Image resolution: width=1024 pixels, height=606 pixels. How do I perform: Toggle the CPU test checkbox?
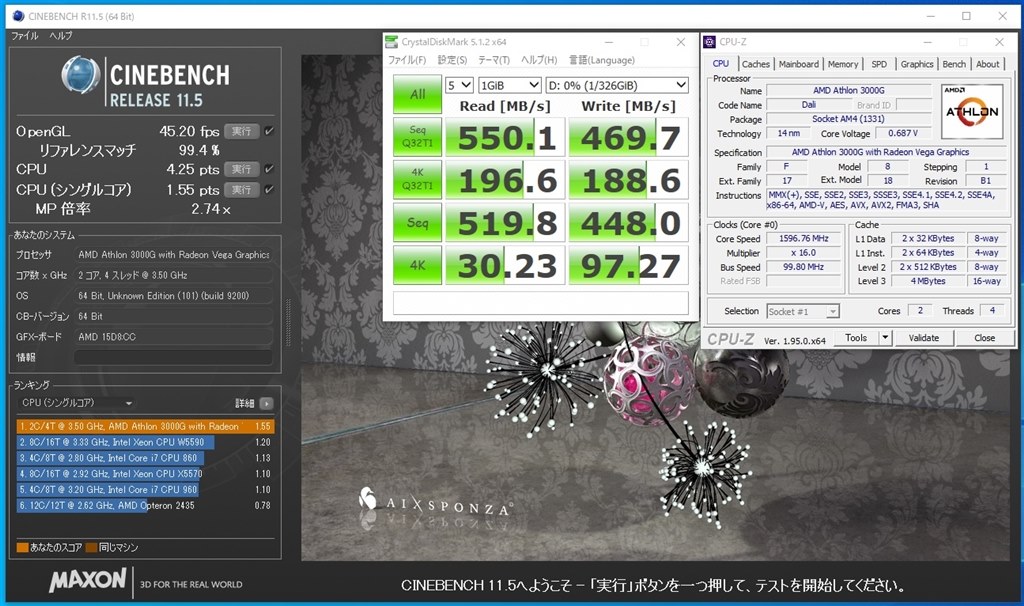(269, 169)
